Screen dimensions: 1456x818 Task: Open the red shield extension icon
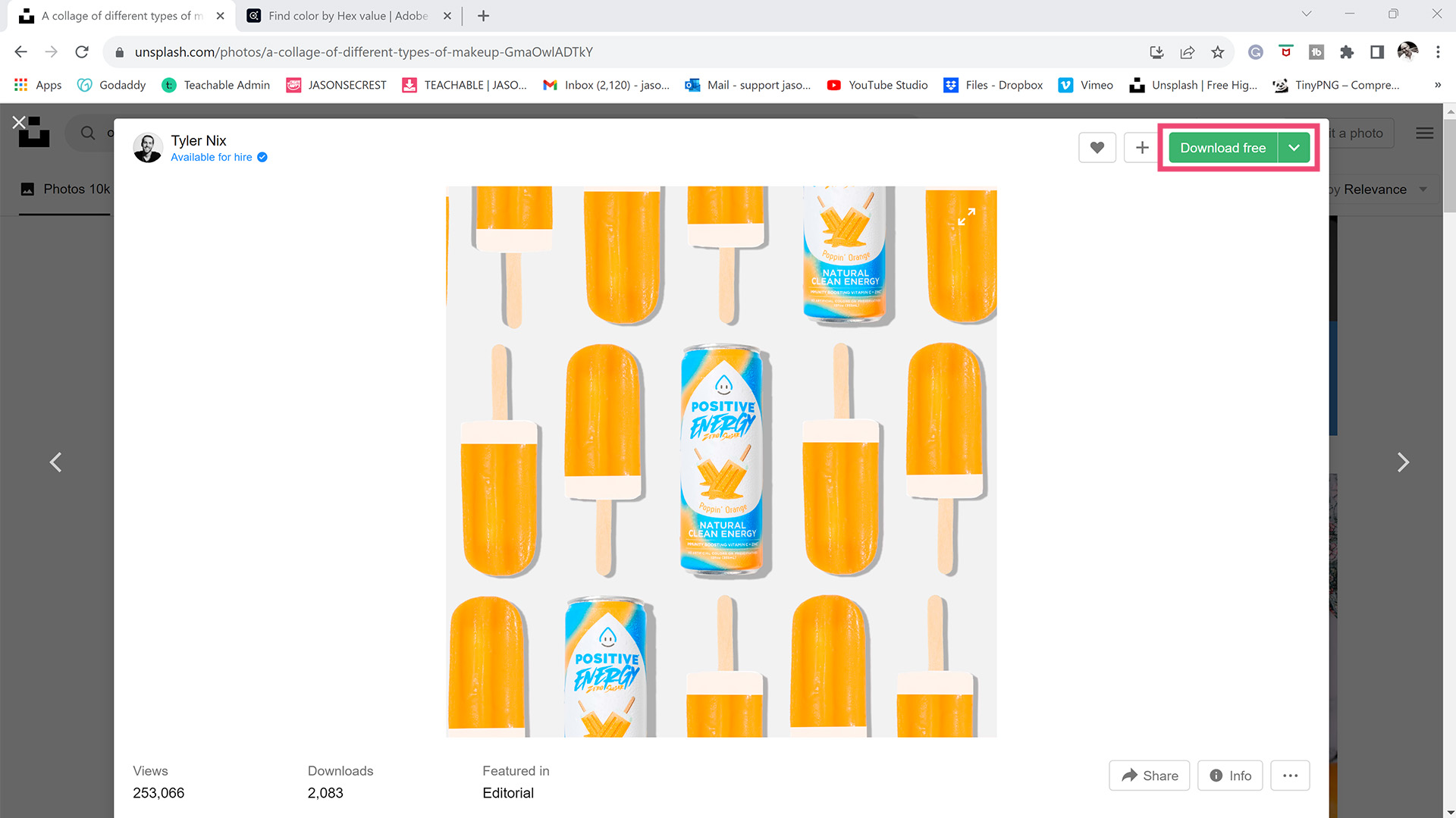click(1286, 52)
